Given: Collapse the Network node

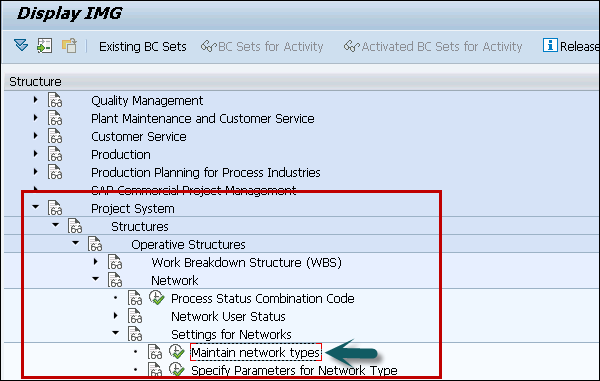Looking at the screenshot, I should (x=96, y=279).
